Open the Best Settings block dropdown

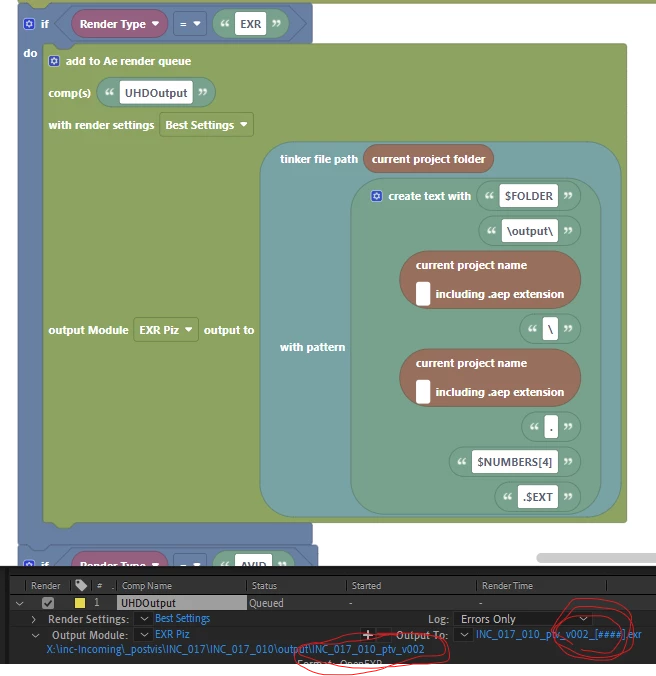[206, 125]
